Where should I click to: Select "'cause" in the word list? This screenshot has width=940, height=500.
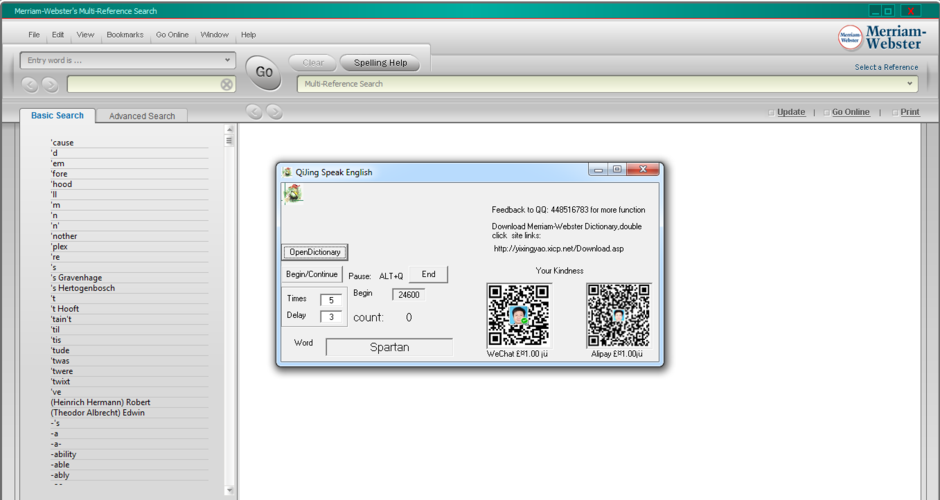[62, 143]
